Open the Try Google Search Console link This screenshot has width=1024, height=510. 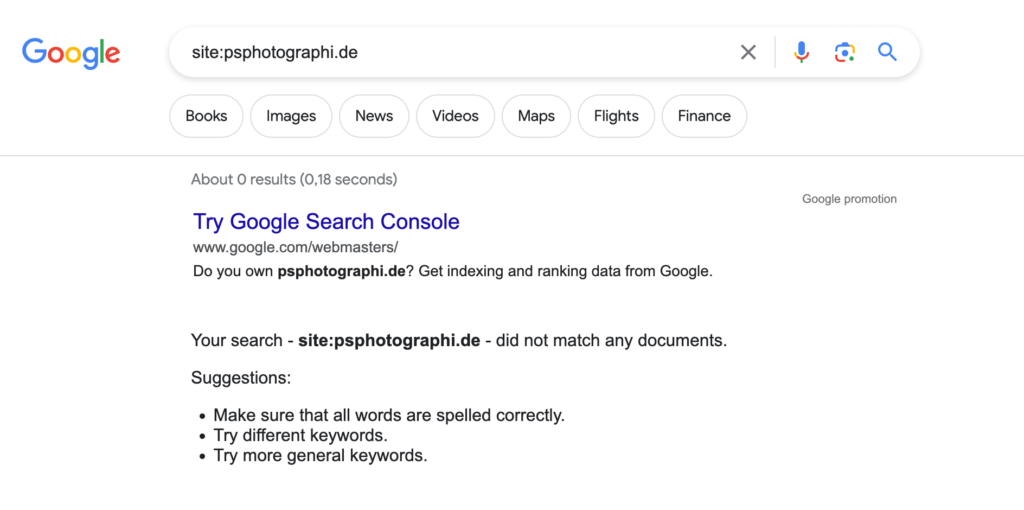click(327, 222)
